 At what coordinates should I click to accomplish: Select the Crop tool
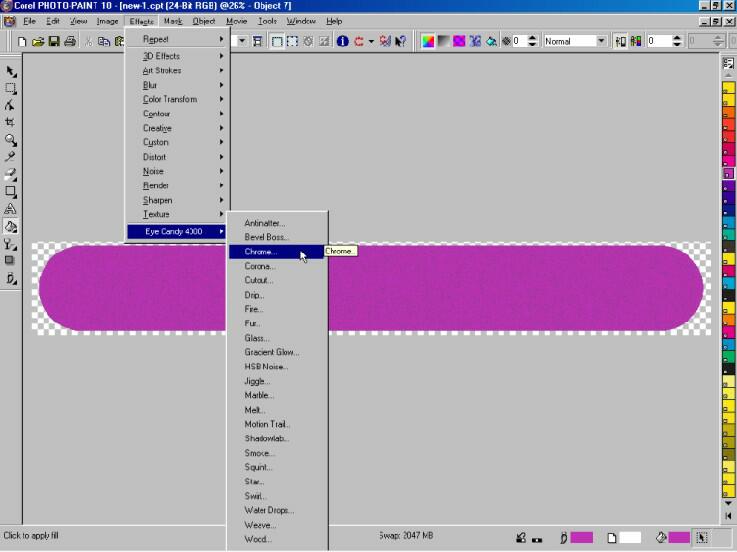coord(10,122)
